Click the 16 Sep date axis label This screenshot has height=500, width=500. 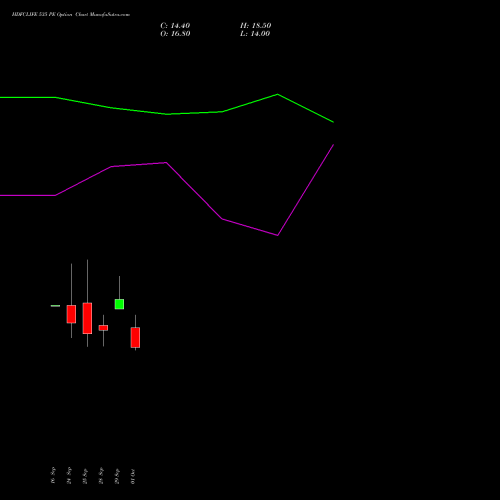tap(53, 475)
